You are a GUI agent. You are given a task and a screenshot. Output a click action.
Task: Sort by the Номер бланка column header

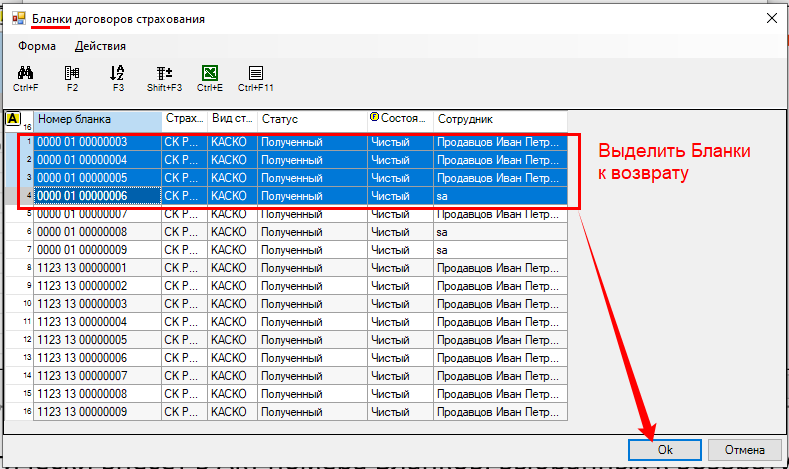click(97, 120)
